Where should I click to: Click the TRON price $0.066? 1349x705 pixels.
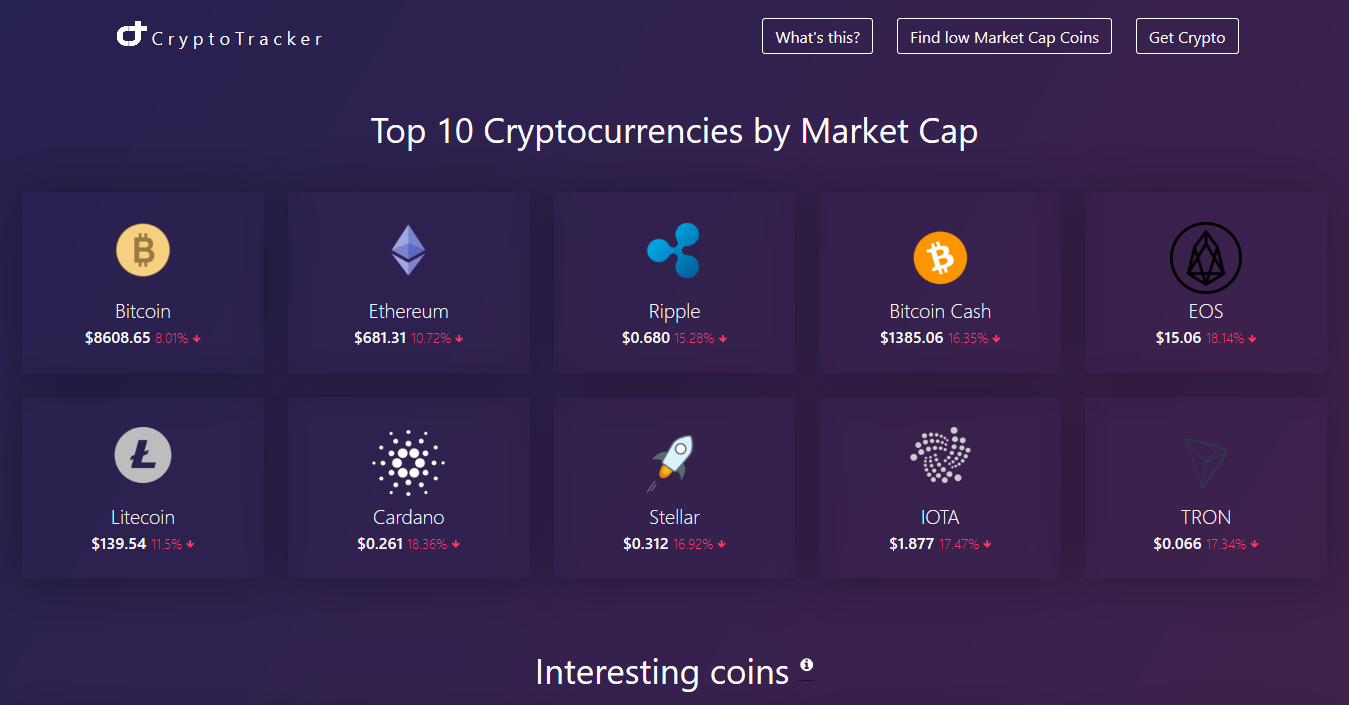click(1177, 544)
